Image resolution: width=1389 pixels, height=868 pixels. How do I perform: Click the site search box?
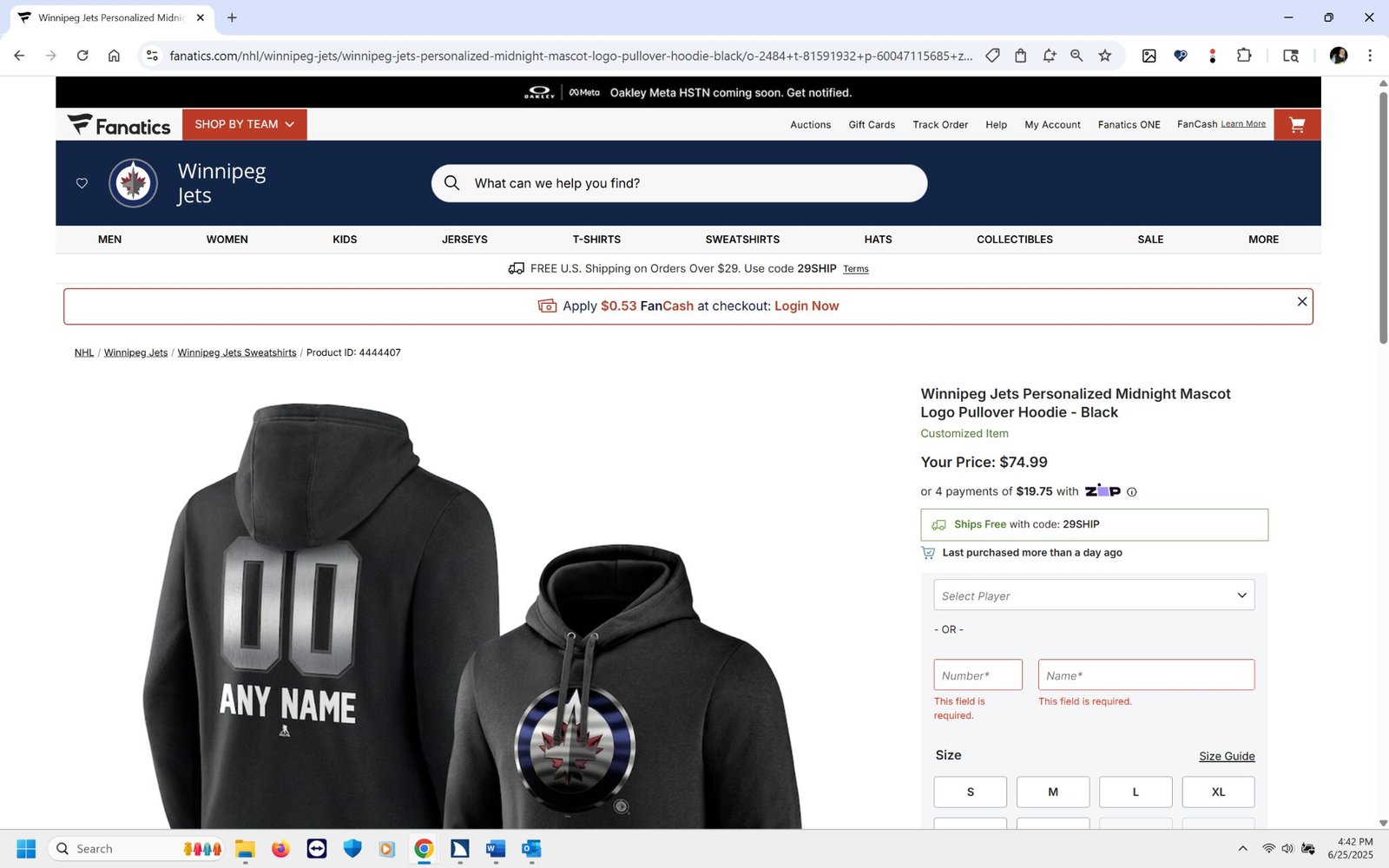(680, 183)
